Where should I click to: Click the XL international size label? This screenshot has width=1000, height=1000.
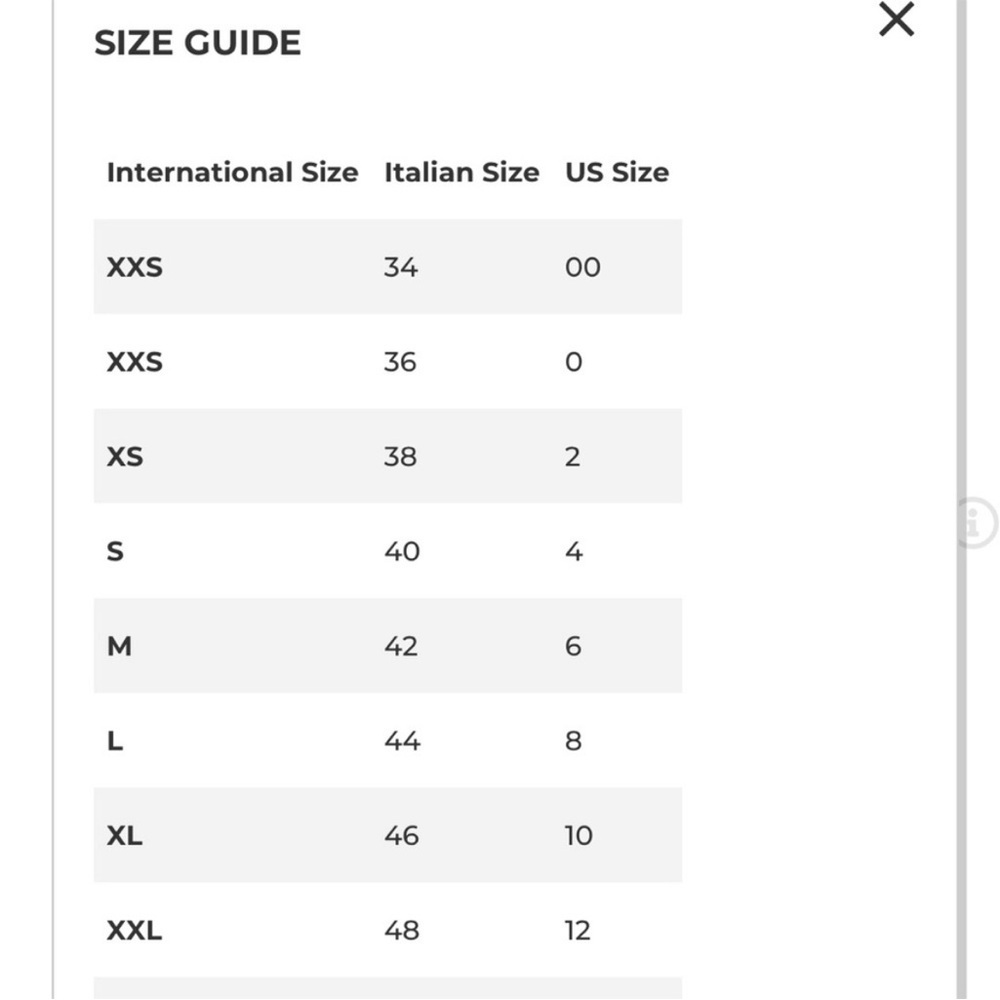click(124, 836)
